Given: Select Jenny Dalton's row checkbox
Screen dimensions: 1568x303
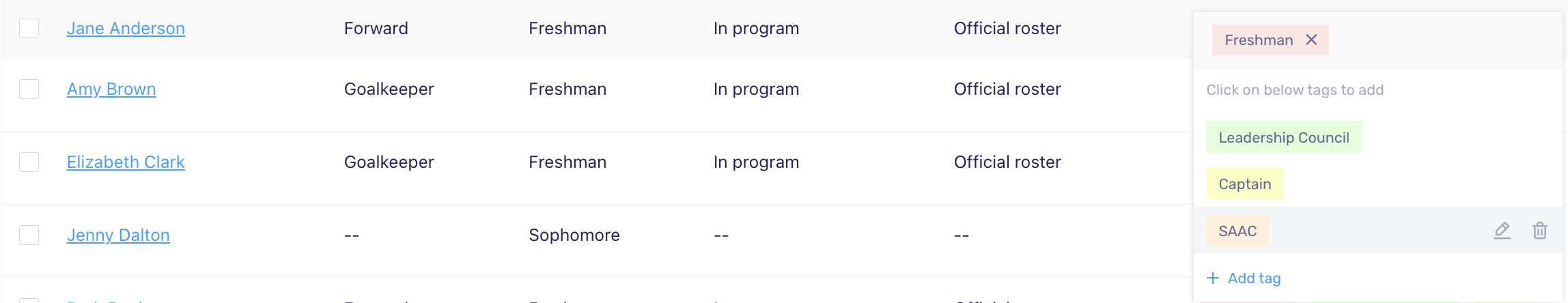Looking at the screenshot, I should (29, 235).
